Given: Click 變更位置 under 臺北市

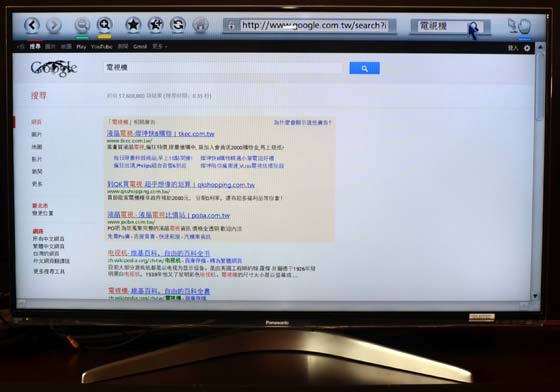Looking at the screenshot, I should (42, 213).
